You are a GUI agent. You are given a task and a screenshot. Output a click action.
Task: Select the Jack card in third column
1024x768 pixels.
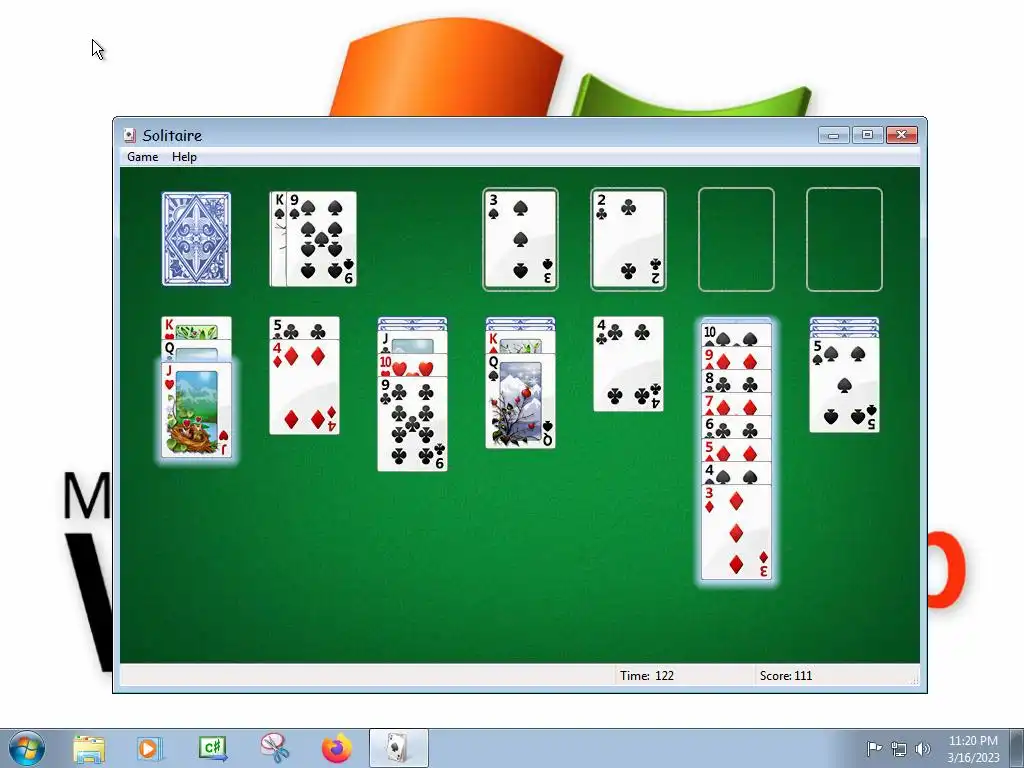[x=412, y=343]
